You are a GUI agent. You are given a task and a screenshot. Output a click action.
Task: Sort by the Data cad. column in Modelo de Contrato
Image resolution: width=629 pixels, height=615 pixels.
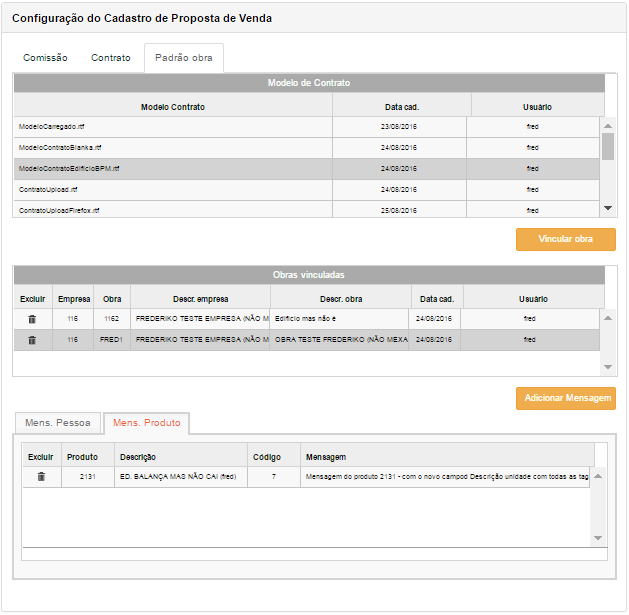coord(401,106)
